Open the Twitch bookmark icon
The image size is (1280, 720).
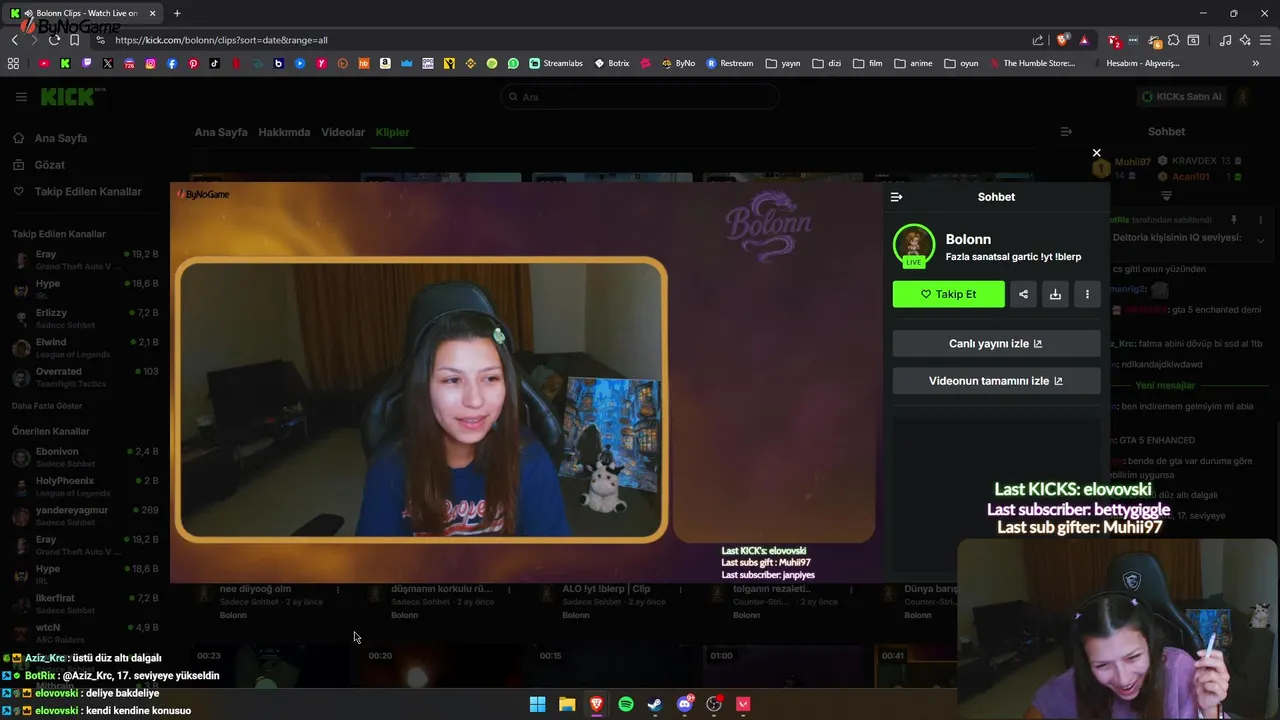[x=87, y=63]
